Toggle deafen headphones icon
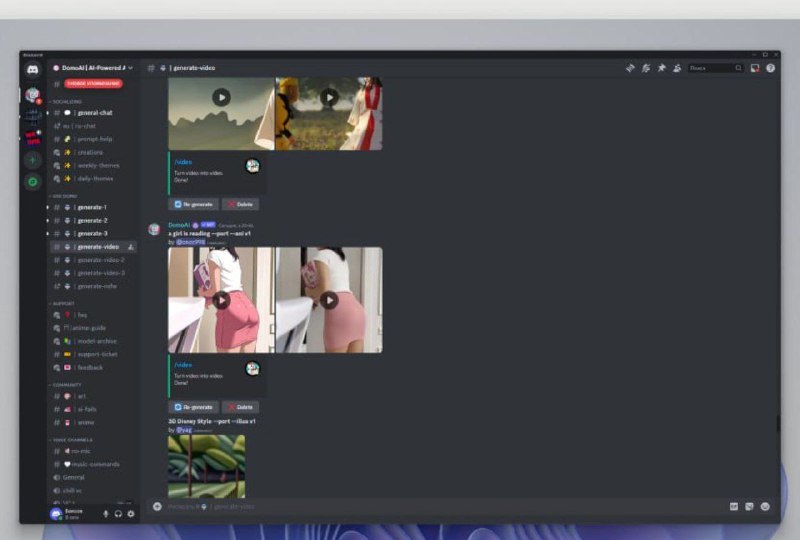 click(118, 514)
